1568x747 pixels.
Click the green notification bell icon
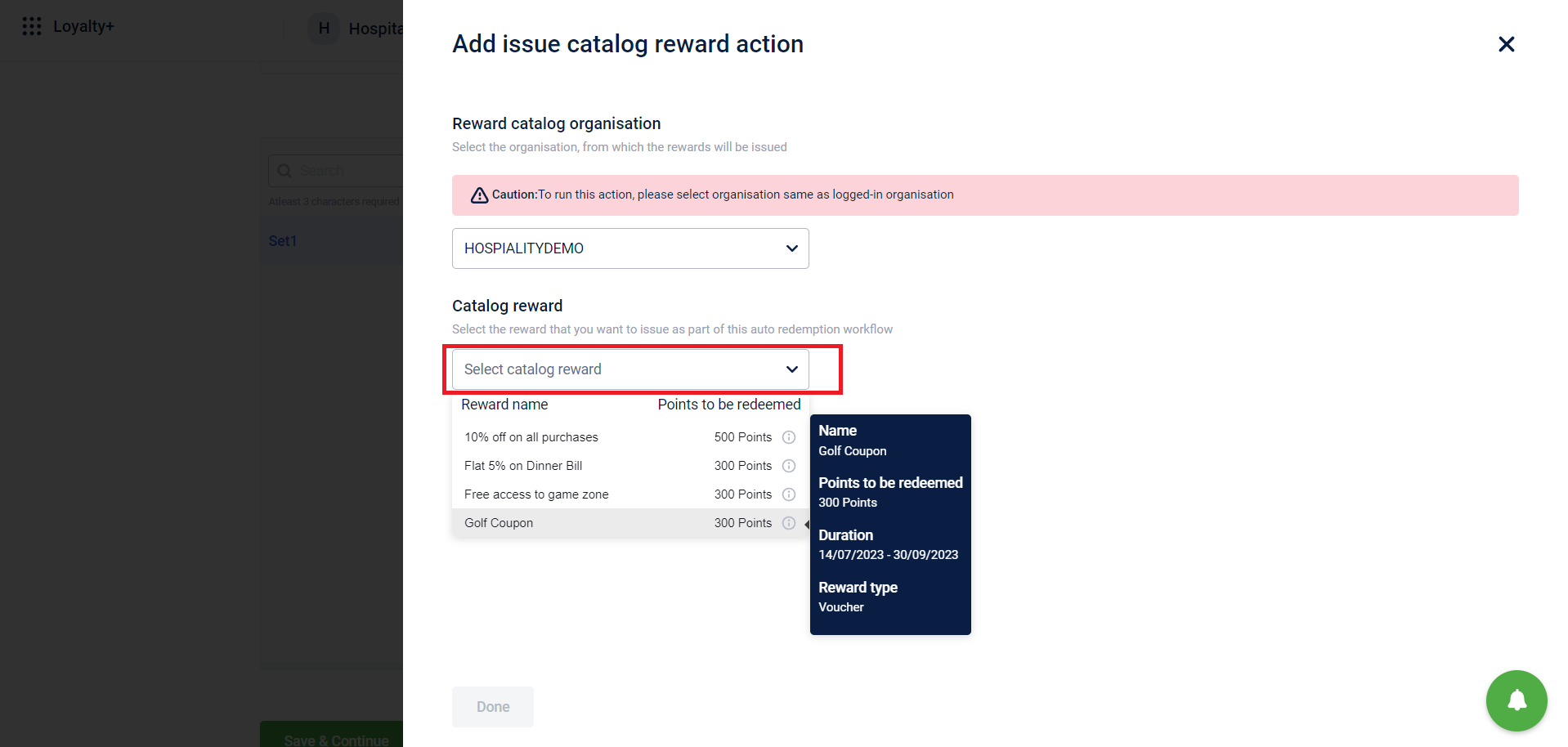point(1516,700)
